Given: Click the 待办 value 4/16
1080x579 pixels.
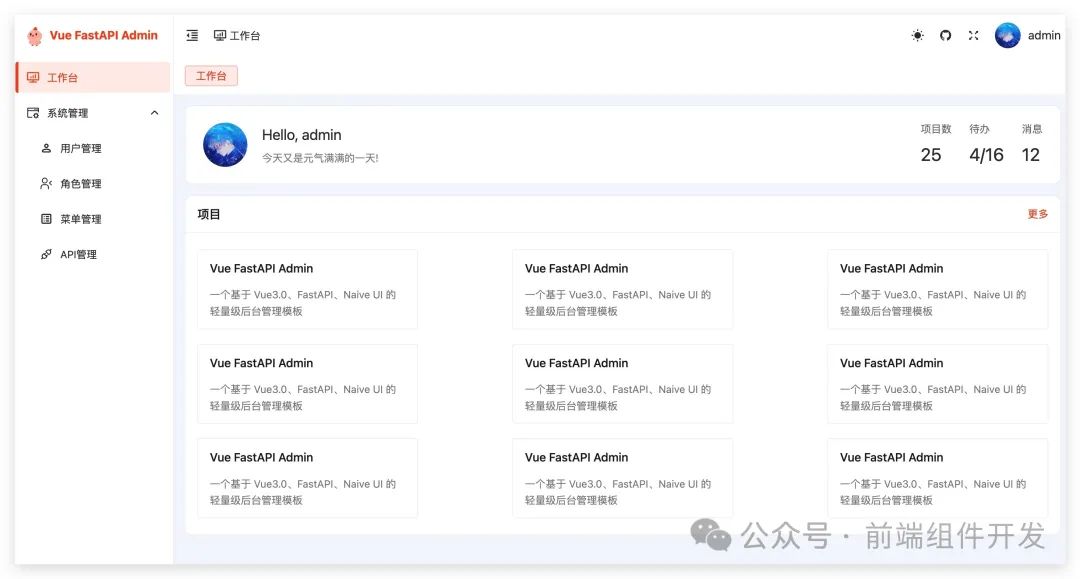Looking at the screenshot, I should 986,155.
